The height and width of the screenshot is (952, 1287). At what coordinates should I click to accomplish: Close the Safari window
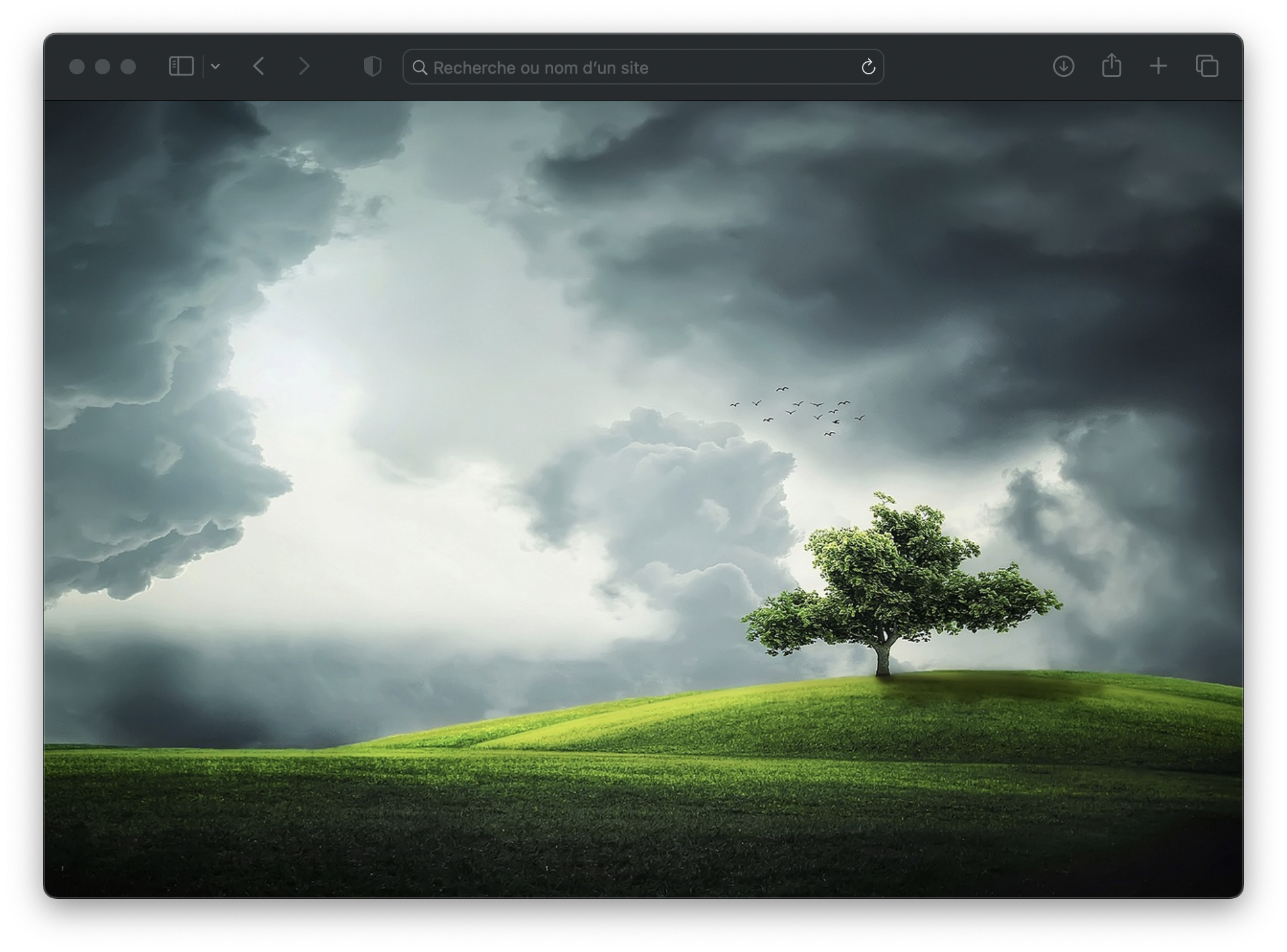tap(77, 67)
